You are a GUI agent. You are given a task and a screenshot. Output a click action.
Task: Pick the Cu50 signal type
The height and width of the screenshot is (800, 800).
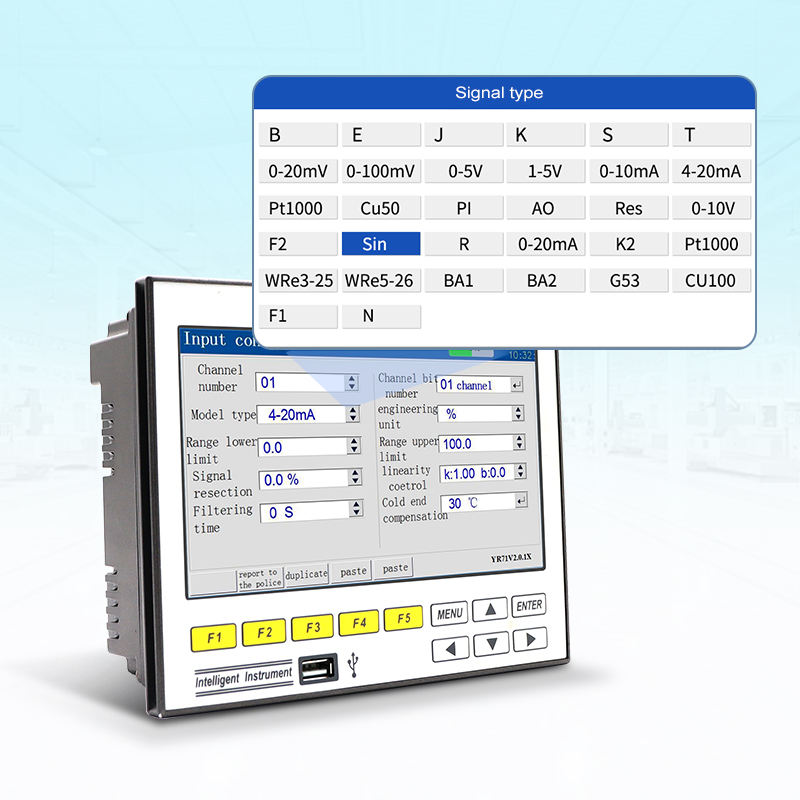(x=381, y=208)
